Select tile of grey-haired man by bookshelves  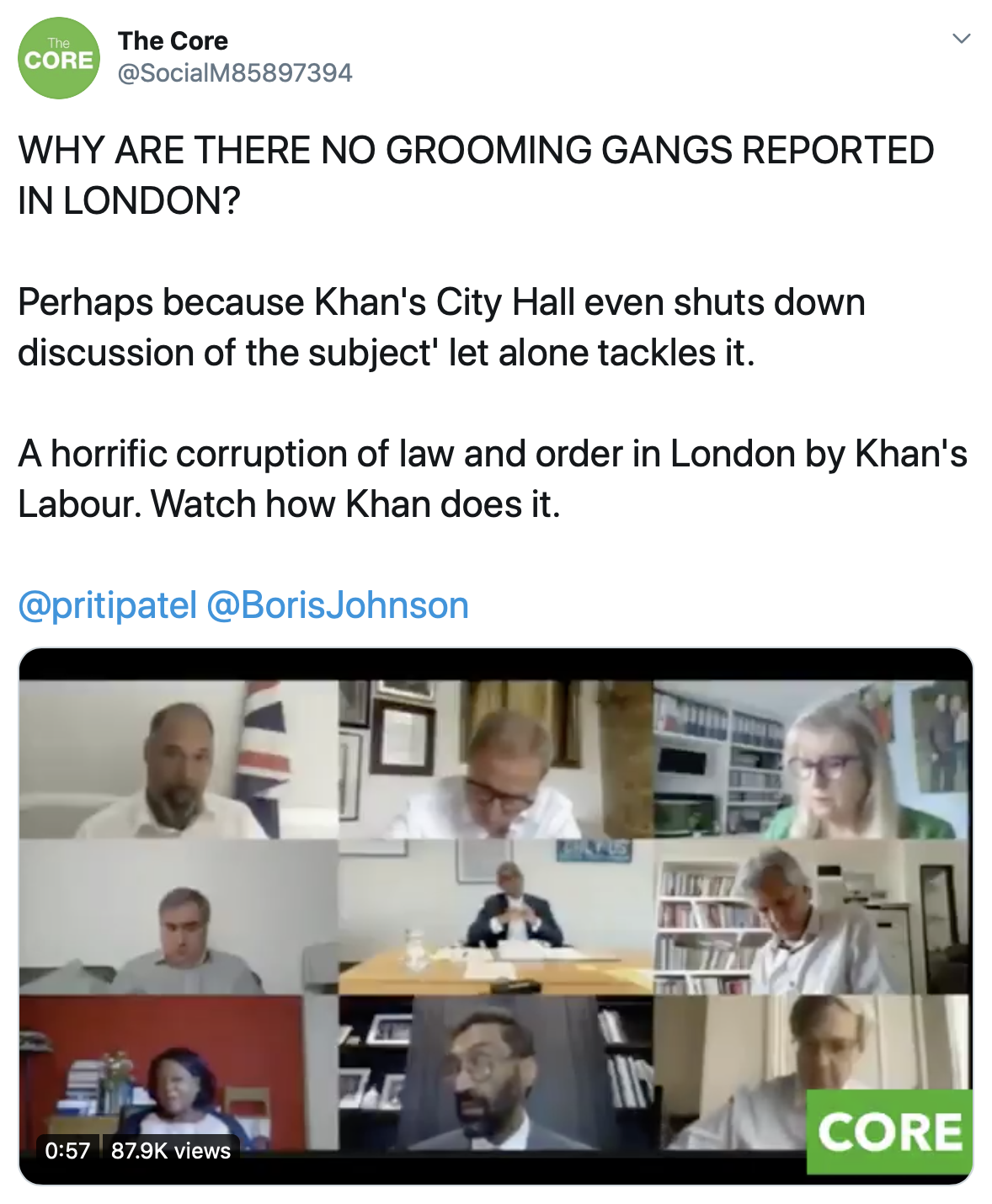click(x=813, y=917)
